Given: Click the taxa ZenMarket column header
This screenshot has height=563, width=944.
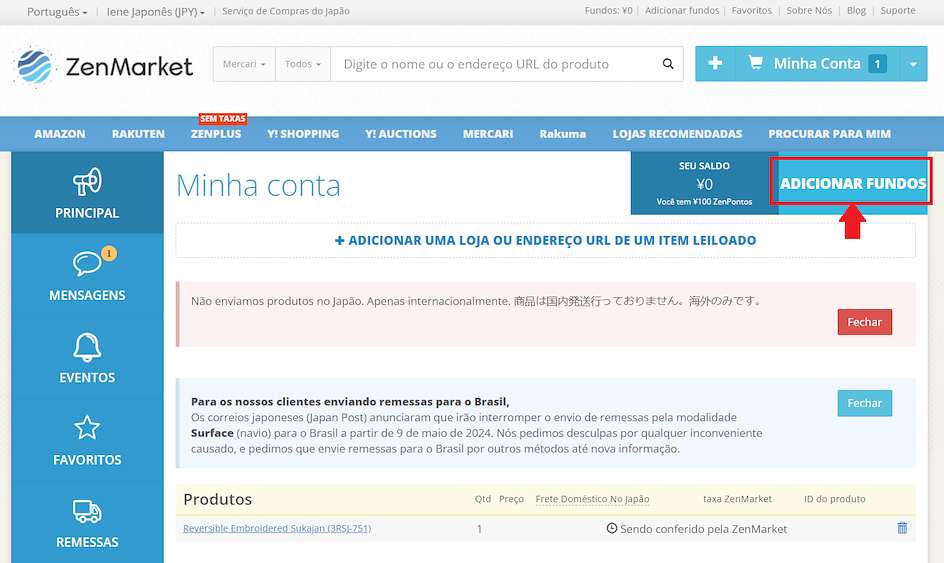Looking at the screenshot, I should tap(737, 499).
